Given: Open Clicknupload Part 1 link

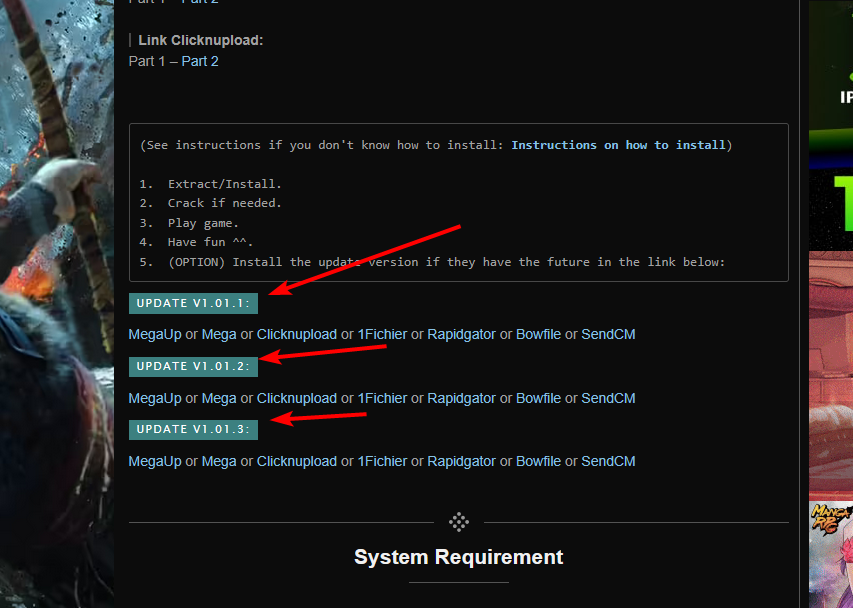Looking at the screenshot, I should (146, 61).
